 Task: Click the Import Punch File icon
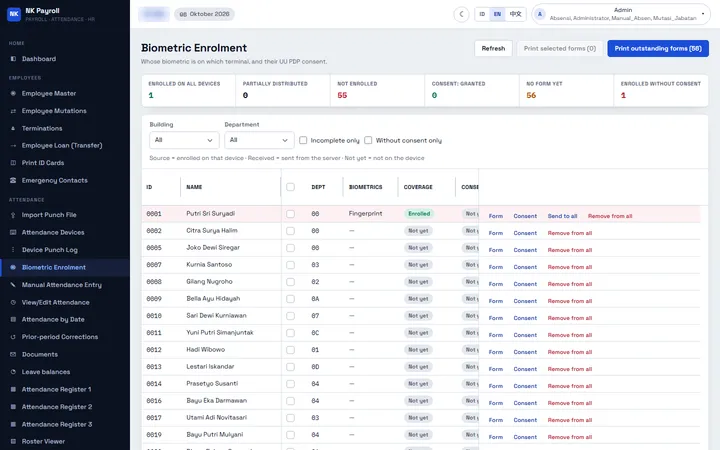pos(13,215)
